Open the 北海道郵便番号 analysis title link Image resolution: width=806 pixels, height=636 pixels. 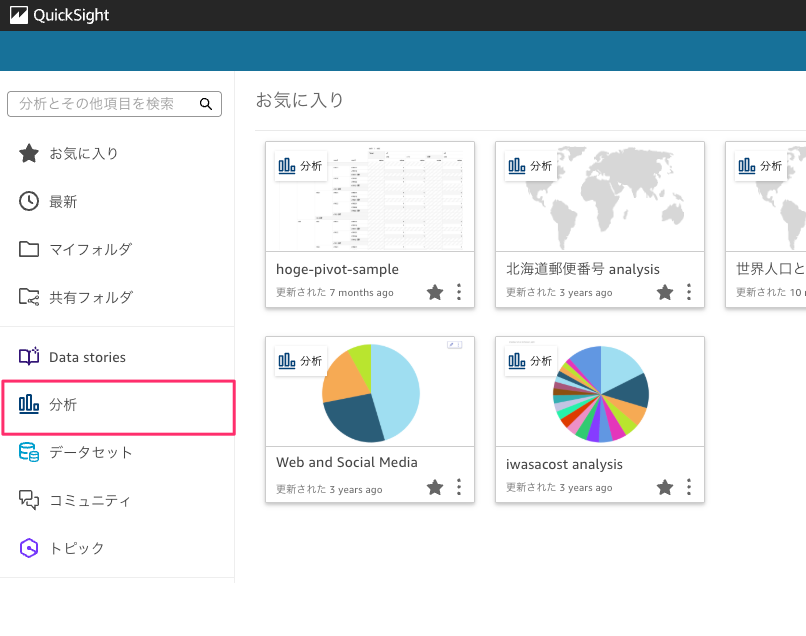[x=582, y=269]
